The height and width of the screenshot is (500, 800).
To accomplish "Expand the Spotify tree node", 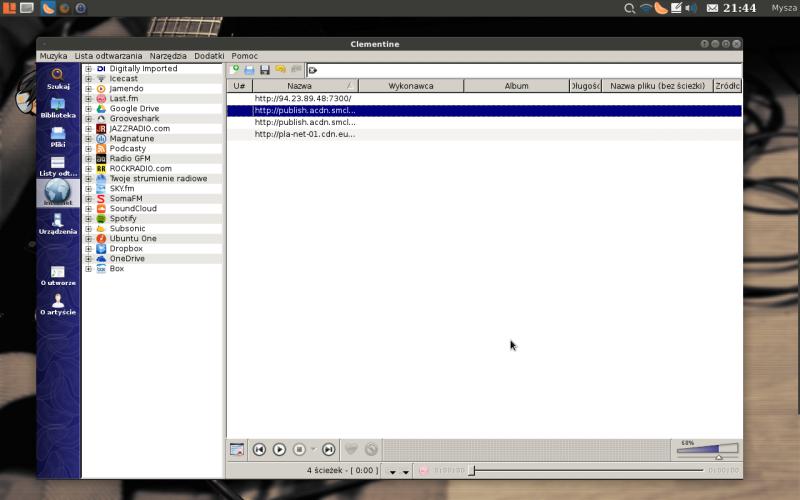I will (x=89, y=219).
